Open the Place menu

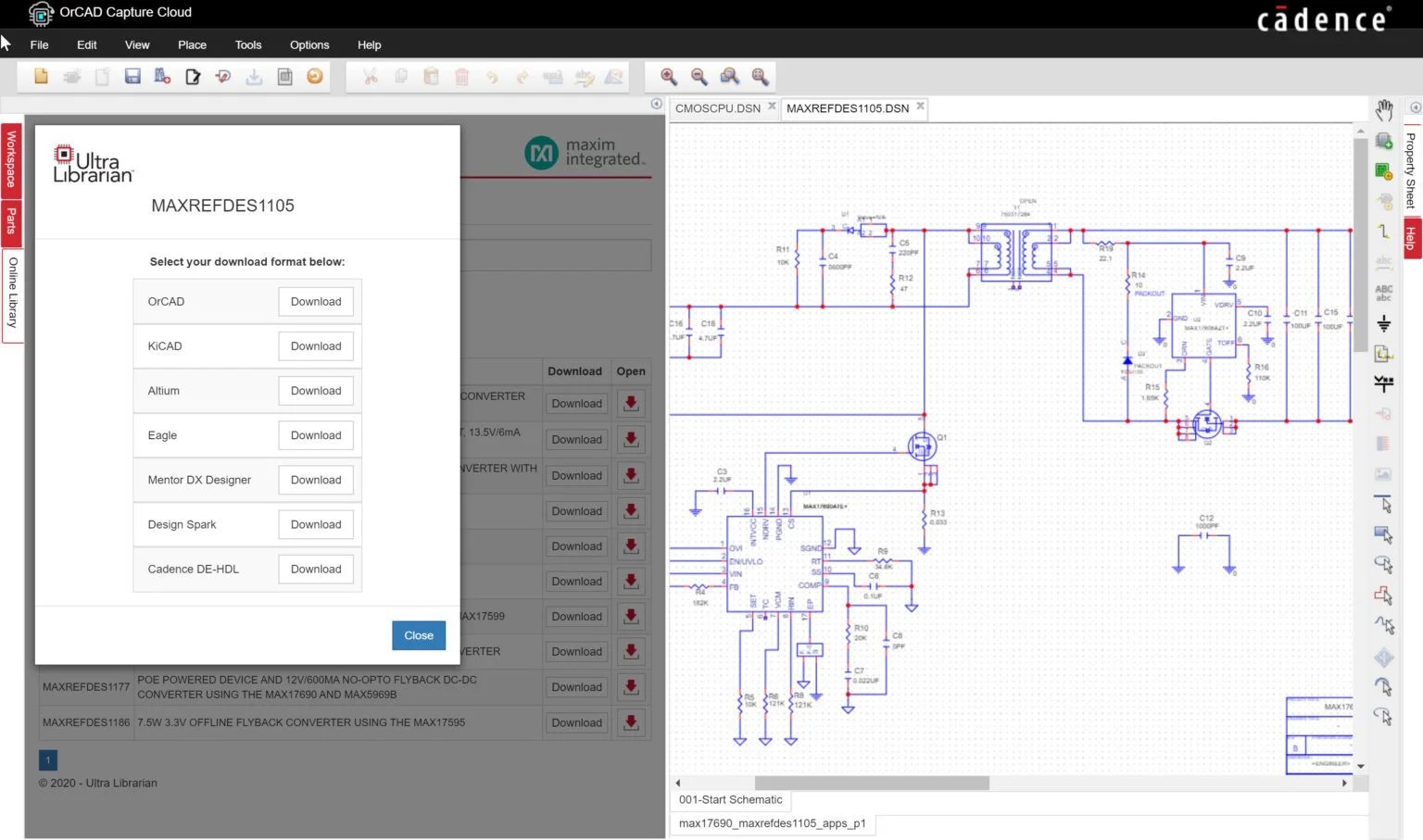pyautogui.click(x=193, y=44)
